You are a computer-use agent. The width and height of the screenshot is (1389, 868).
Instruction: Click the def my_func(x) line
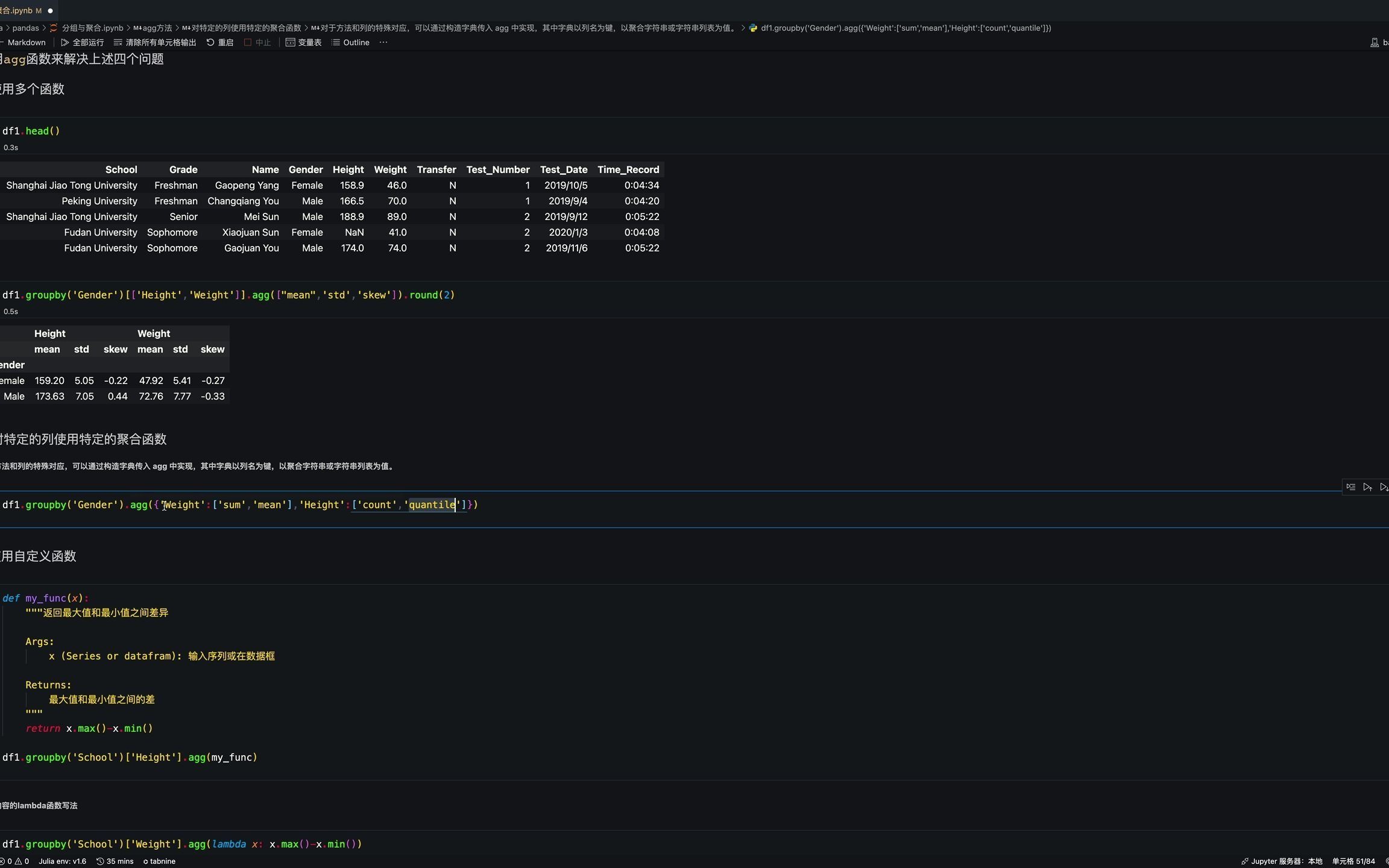pyautogui.click(x=45, y=598)
